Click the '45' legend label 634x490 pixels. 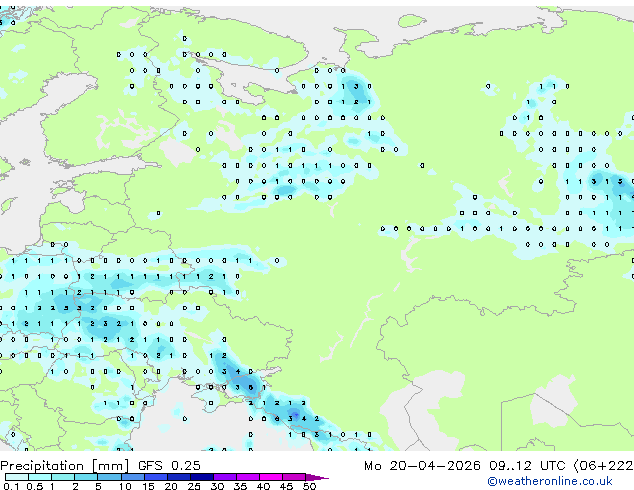pos(286,486)
